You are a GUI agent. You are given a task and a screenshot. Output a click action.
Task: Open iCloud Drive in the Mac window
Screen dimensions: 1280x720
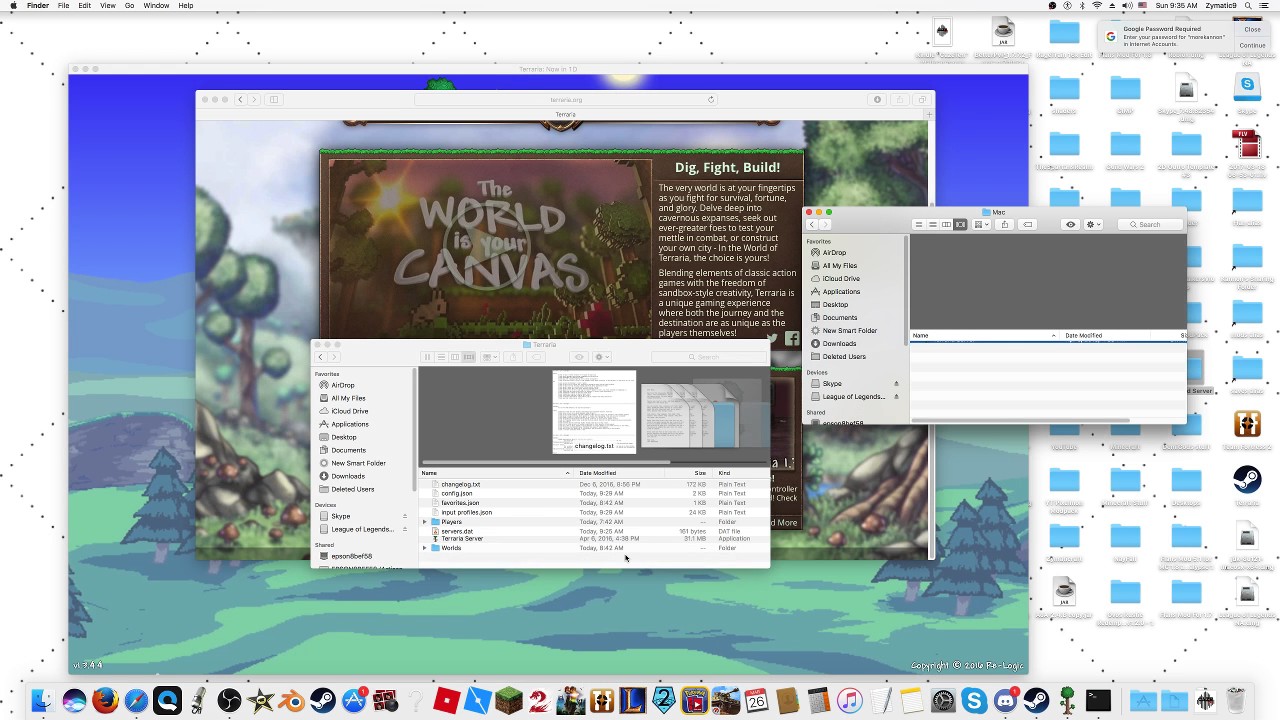pyautogui.click(x=840, y=279)
